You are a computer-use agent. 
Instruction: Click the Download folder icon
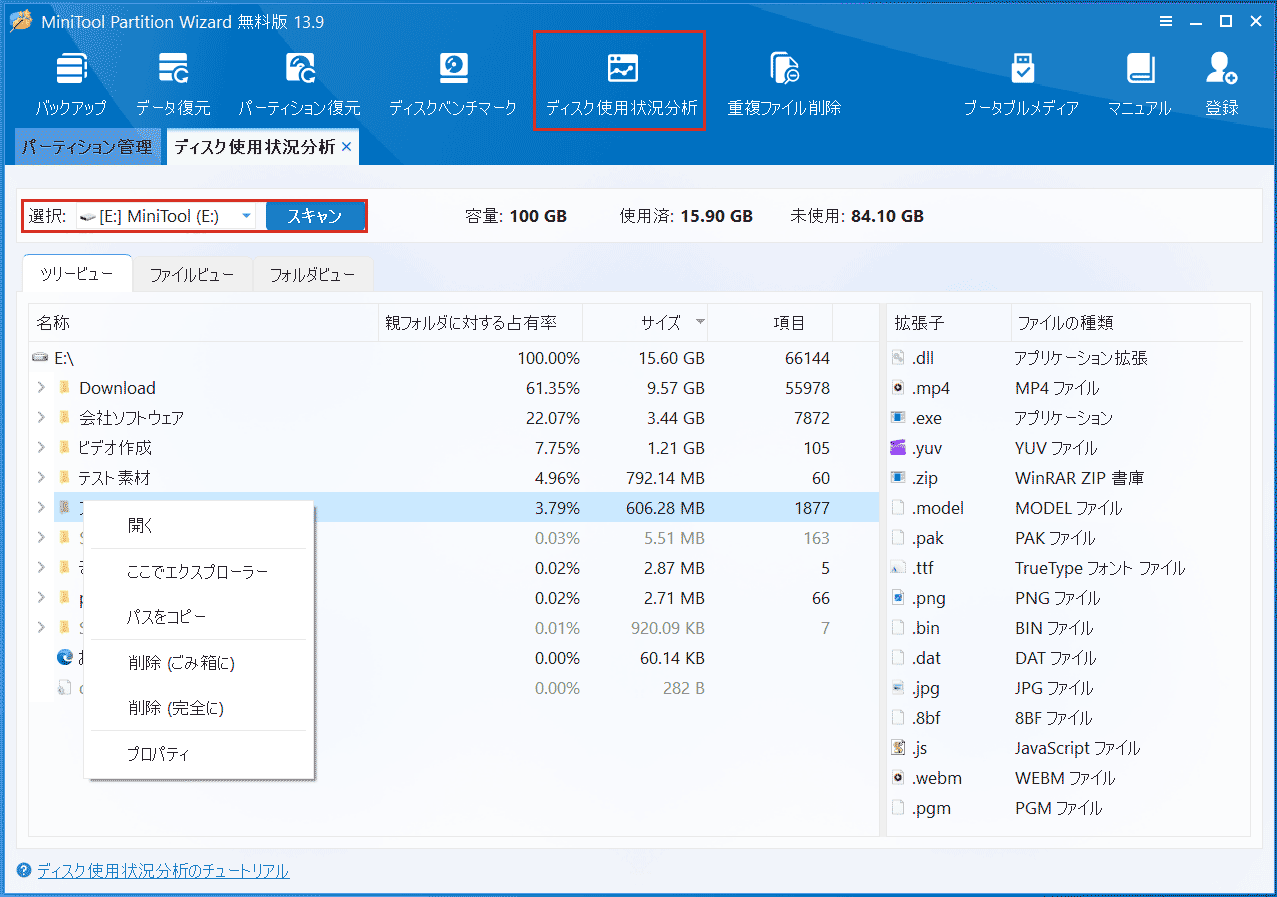(64, 388)
